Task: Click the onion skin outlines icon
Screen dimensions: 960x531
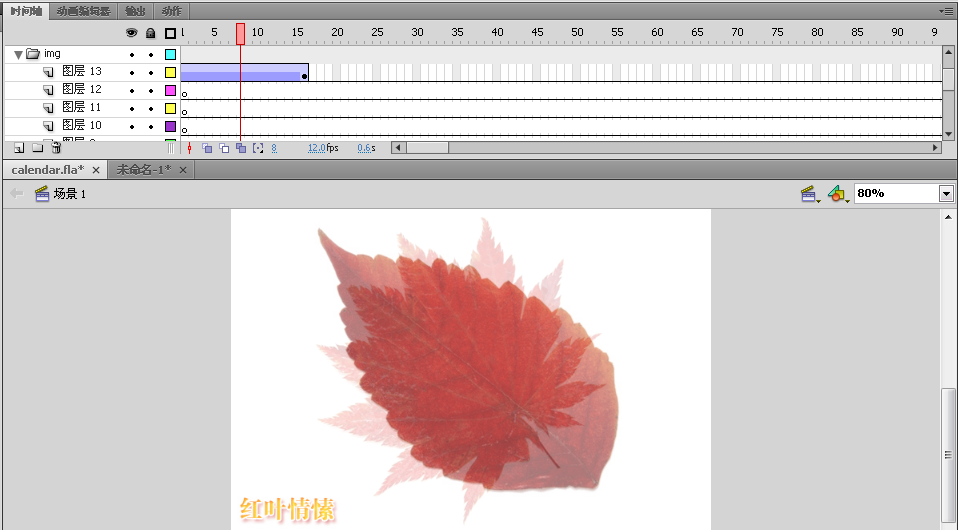Action: 224,148
